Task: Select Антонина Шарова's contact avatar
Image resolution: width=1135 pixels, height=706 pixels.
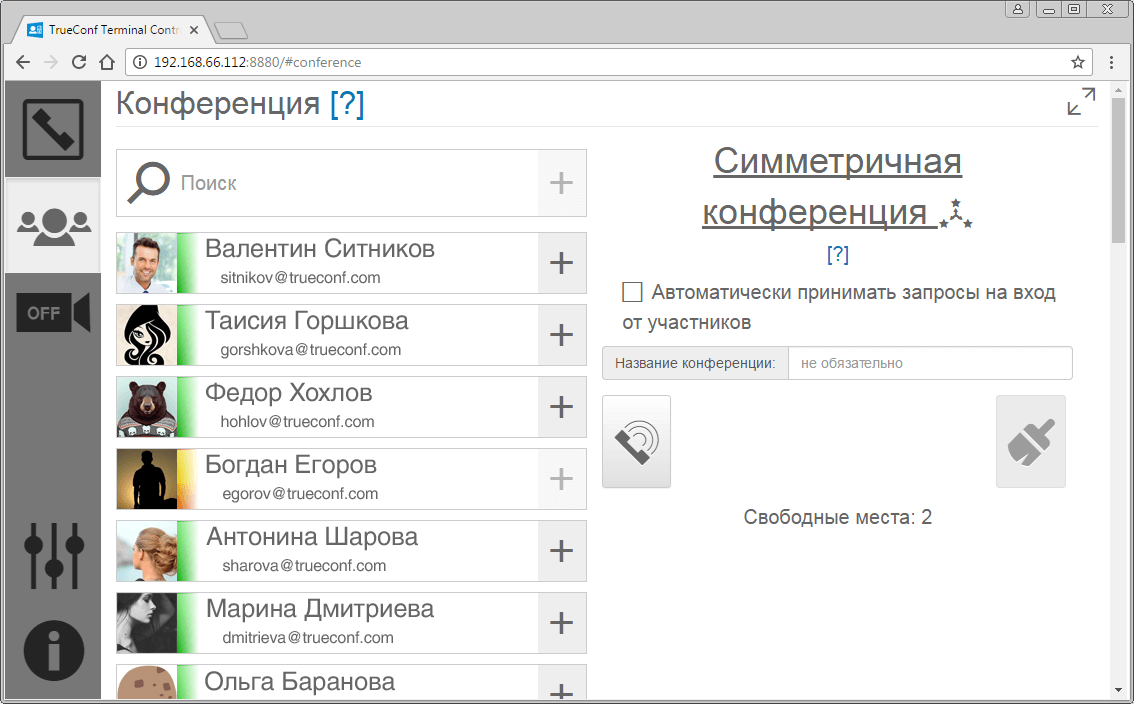Action: [147, 551]
